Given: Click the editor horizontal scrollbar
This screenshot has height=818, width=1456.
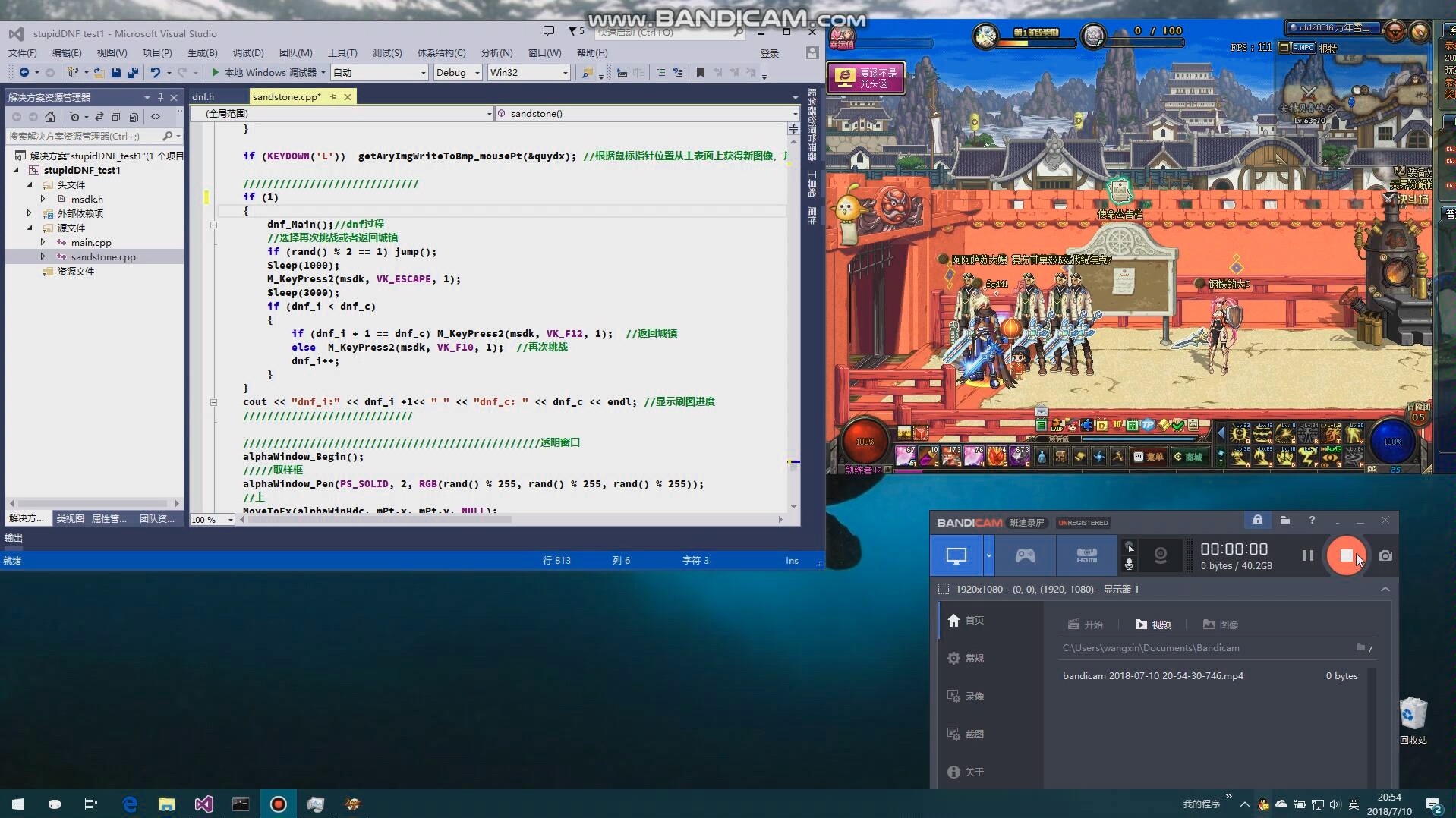Looking at the screenshot, I should (x=380, y=520).
